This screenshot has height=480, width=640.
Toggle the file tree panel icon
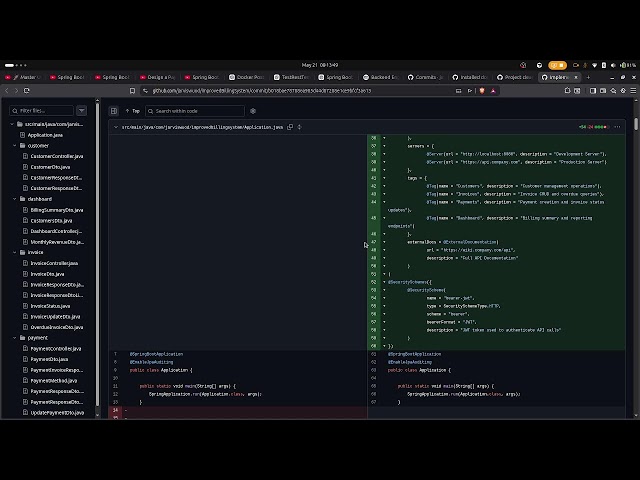(114, 111)
